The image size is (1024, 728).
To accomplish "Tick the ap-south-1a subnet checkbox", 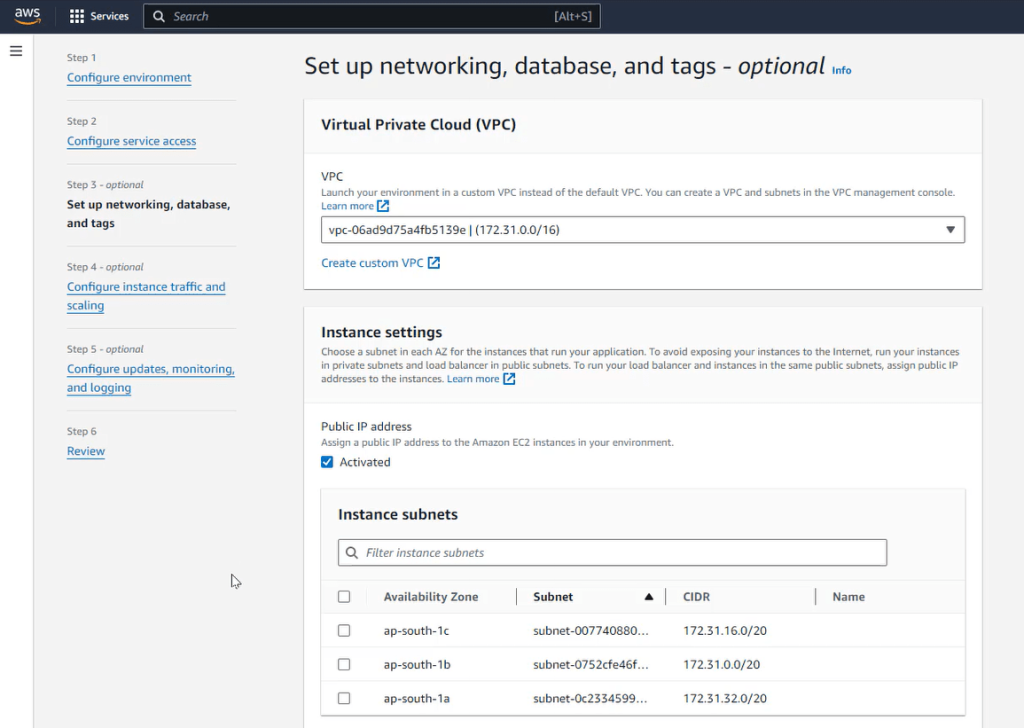I will pyautogui.click(x=344, y=698).
